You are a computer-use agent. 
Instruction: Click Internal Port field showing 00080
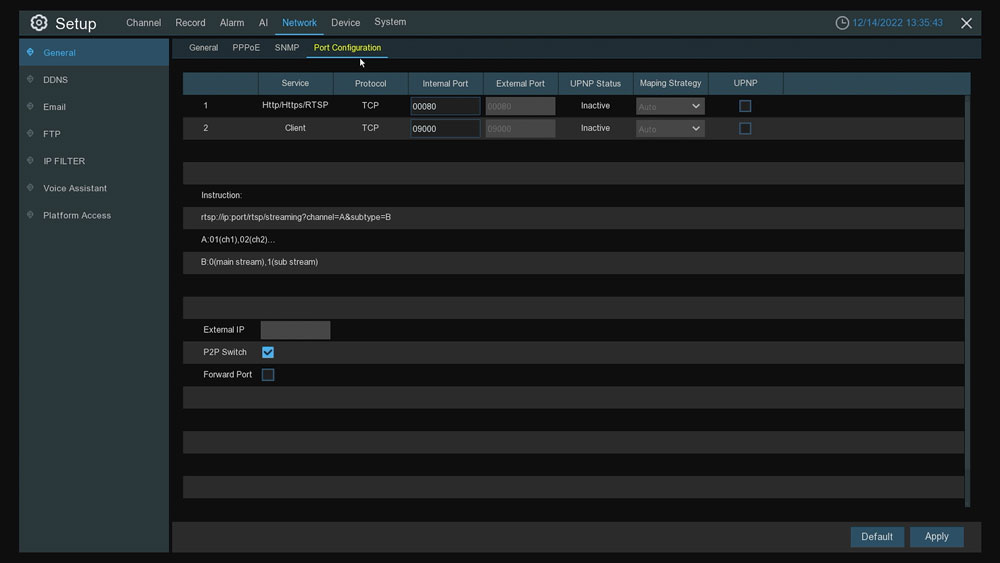point(445,106)
